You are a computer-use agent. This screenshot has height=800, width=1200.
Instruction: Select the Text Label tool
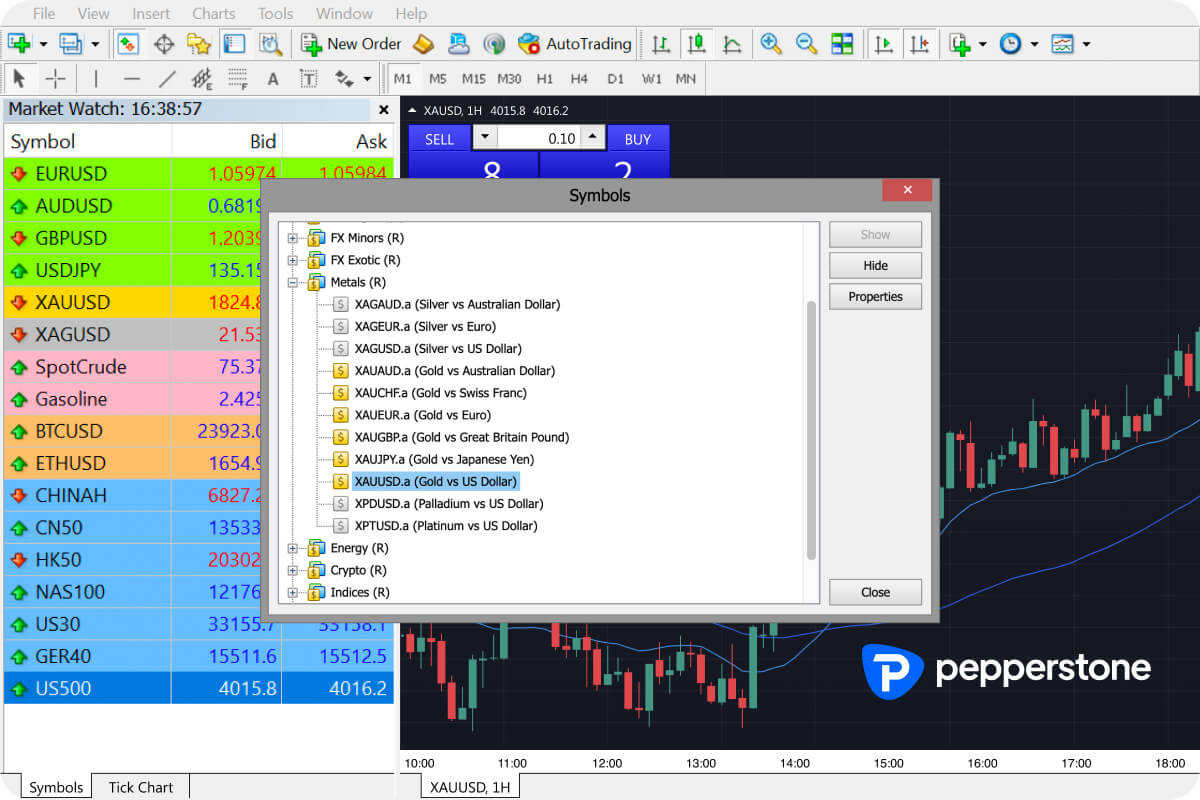[309, 78]
